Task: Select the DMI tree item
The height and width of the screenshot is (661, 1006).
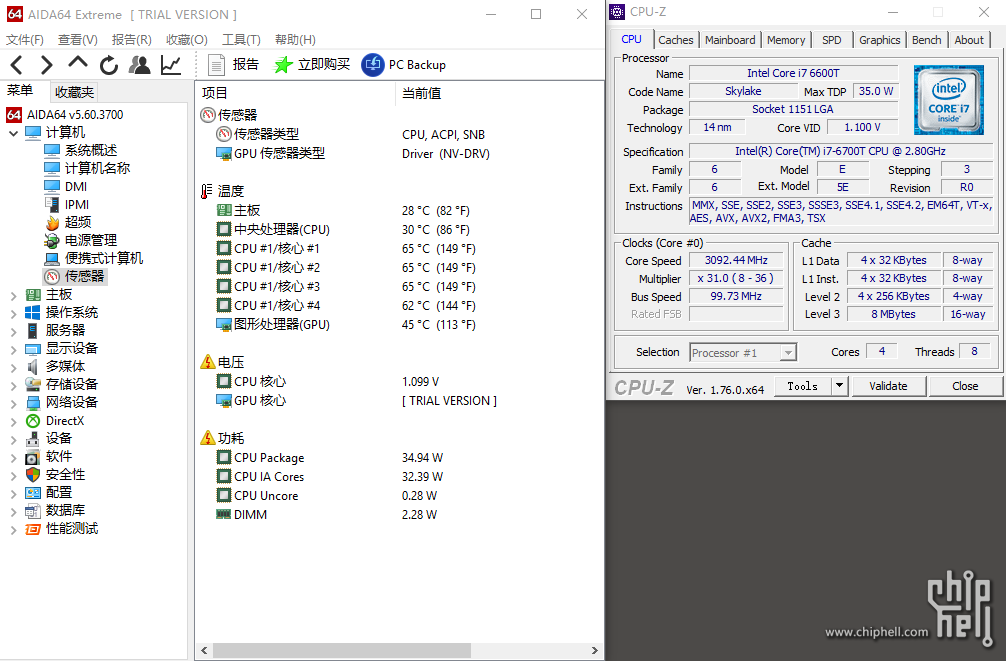Action: pos(65,186)
